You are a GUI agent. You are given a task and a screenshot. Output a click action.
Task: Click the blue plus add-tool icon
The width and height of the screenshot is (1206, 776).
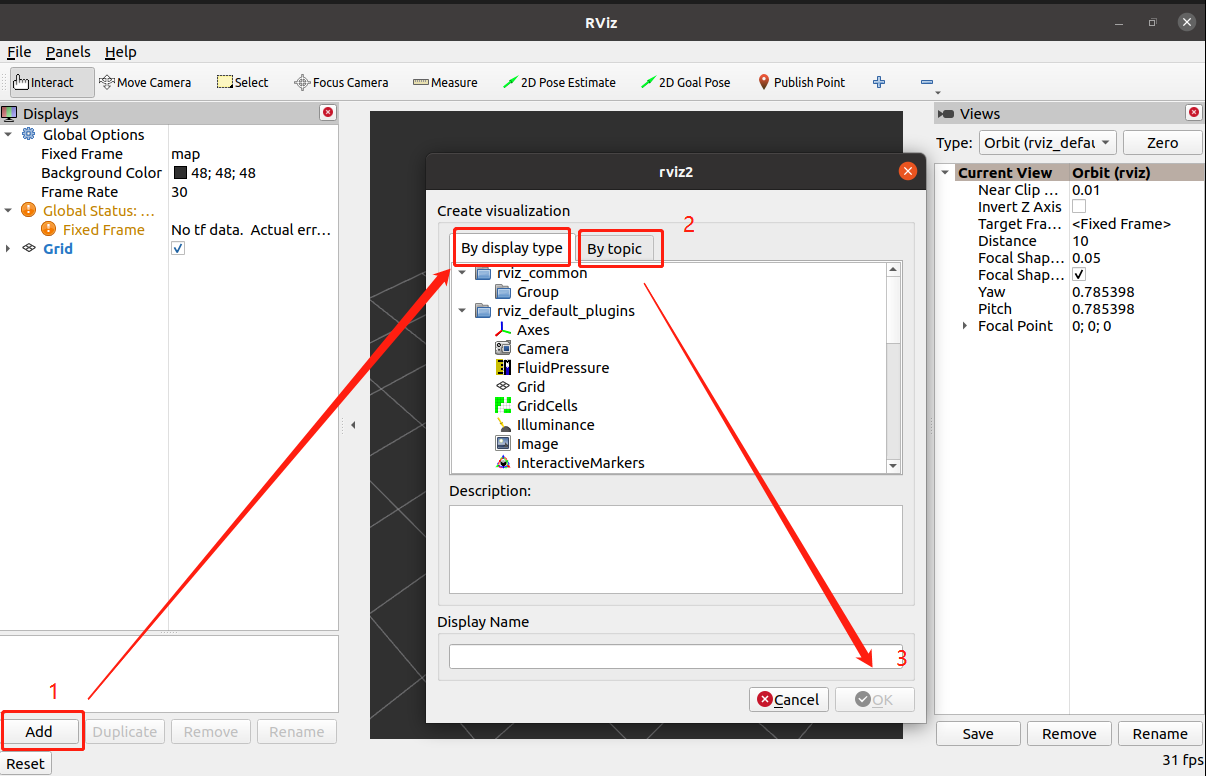[x=879, y=83]
